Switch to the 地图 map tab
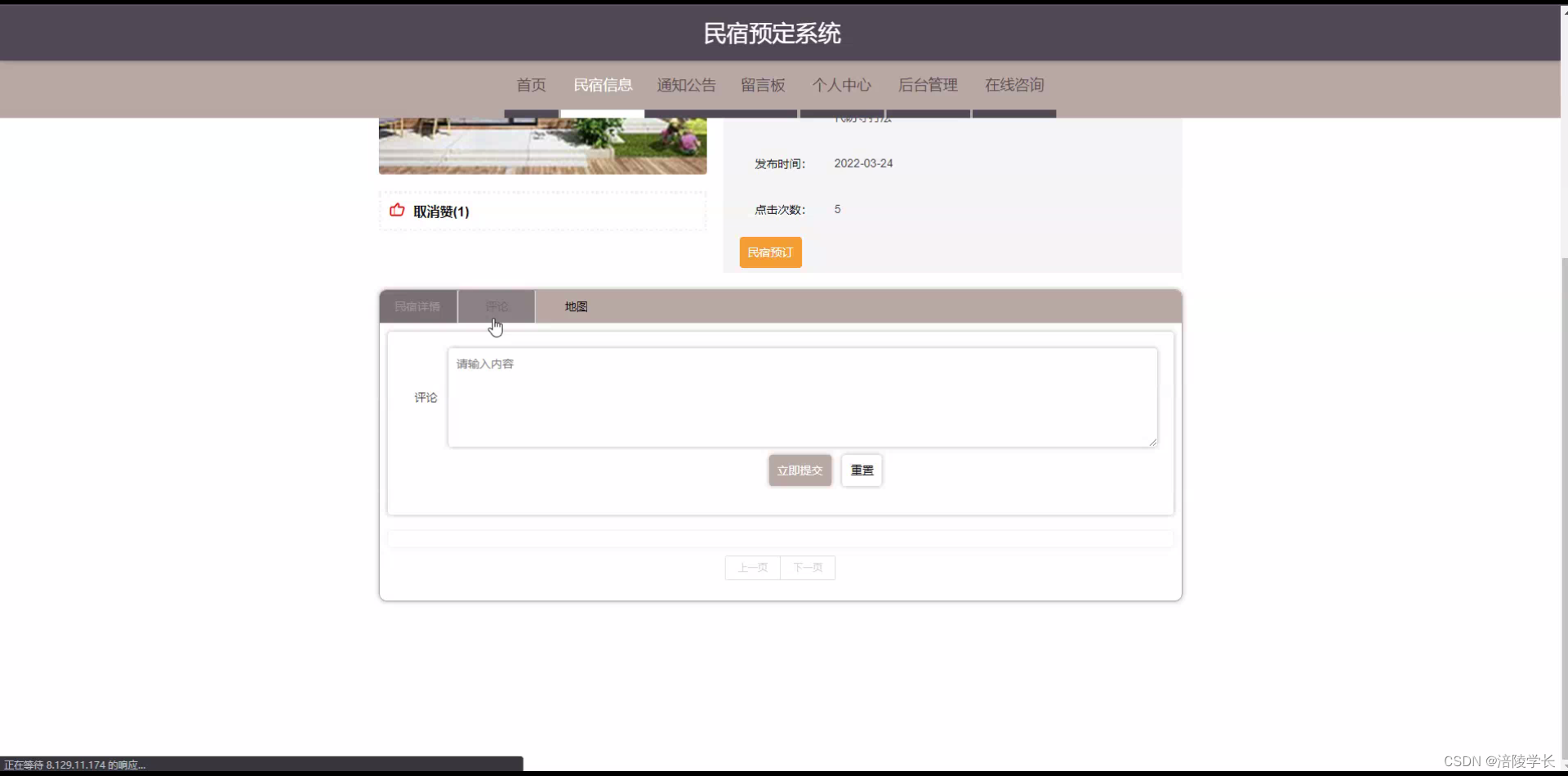The height and width of the screenshot is (776, 1568). click(x=574, y=306)
